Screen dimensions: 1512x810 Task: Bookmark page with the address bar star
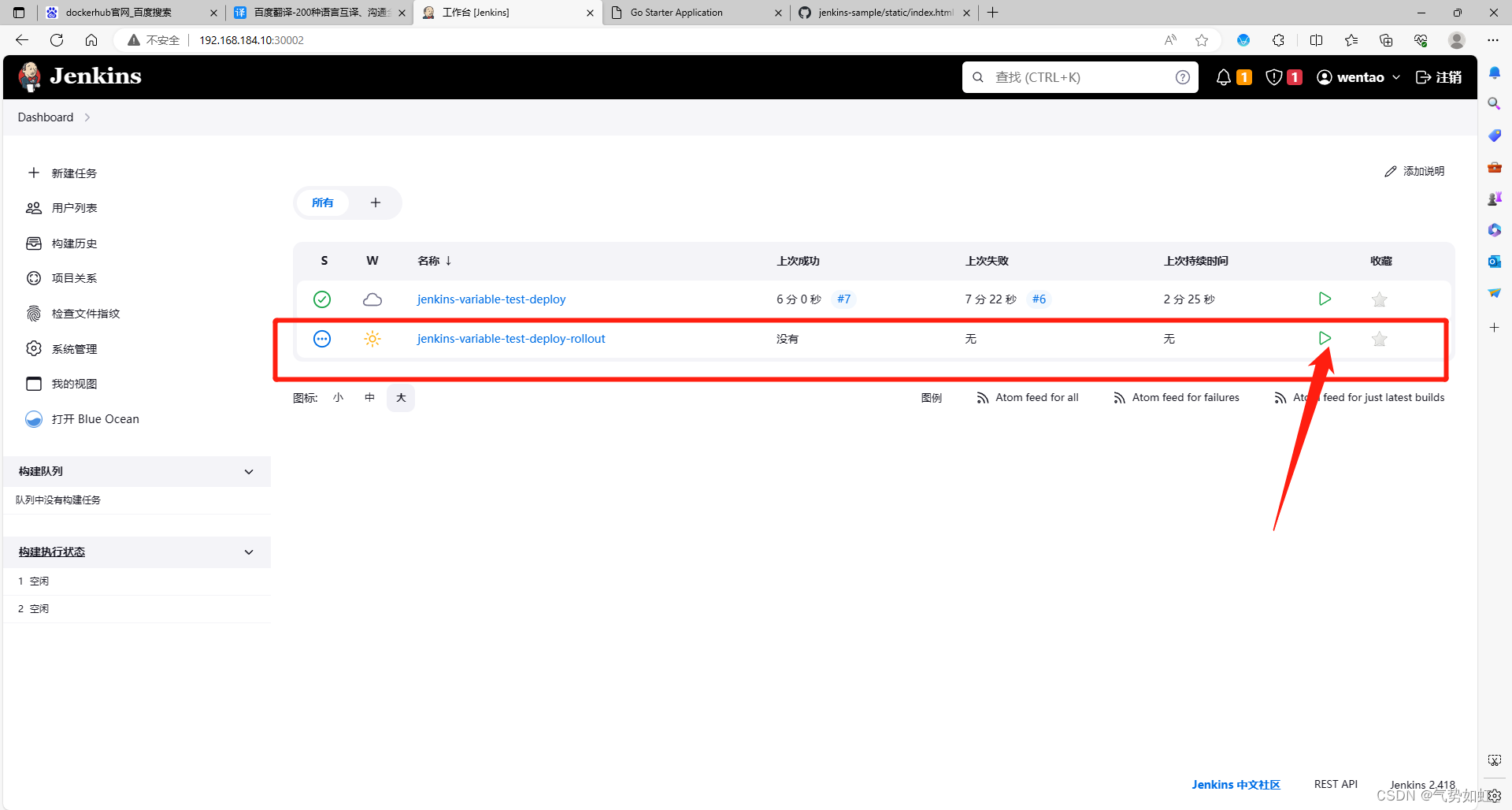point(1202,40)
